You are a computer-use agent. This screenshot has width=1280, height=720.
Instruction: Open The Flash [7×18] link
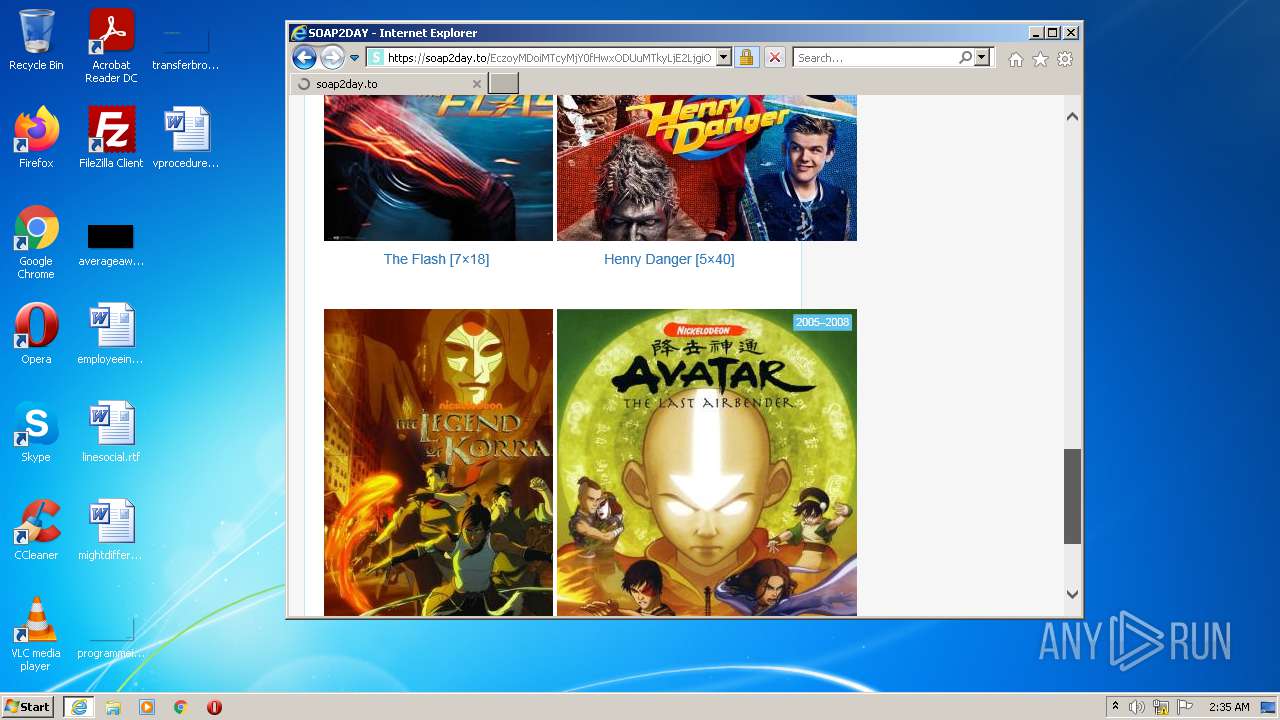coord(436,259)
